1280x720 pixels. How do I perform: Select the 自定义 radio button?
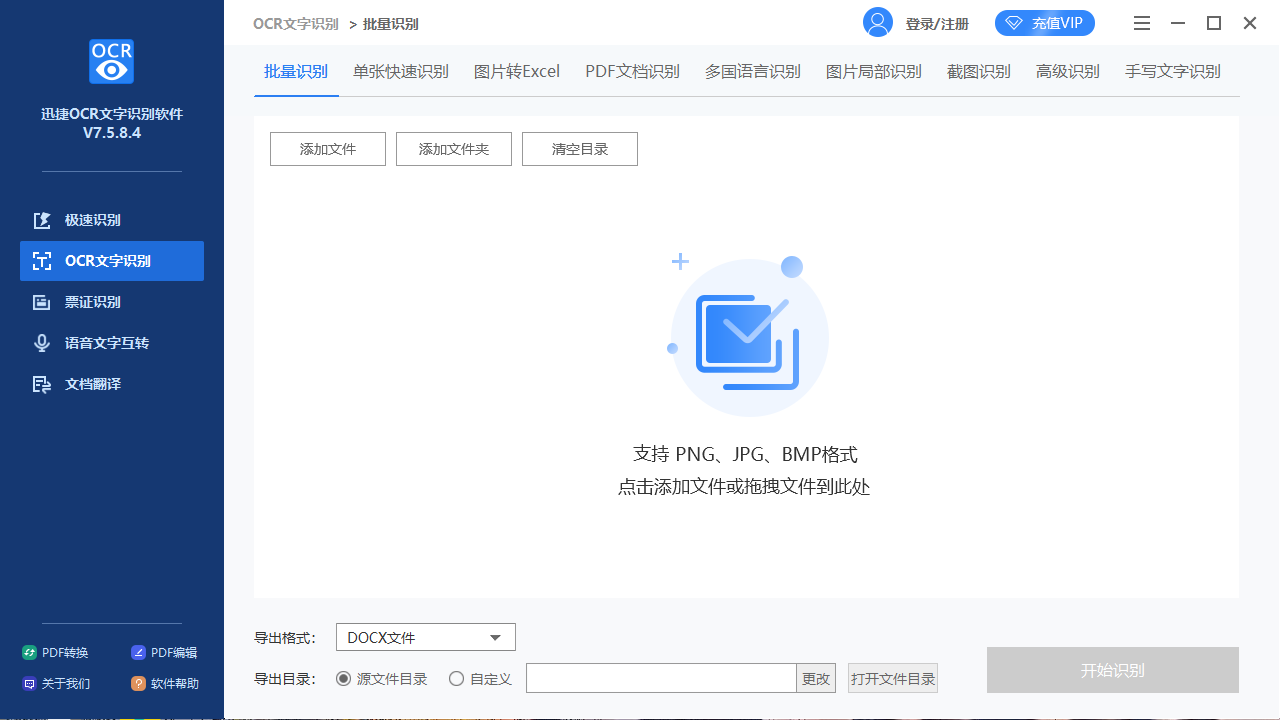click(457, 679)
